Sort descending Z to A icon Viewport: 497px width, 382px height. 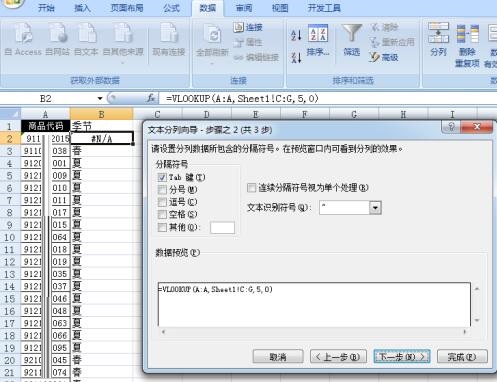point(296,57)
